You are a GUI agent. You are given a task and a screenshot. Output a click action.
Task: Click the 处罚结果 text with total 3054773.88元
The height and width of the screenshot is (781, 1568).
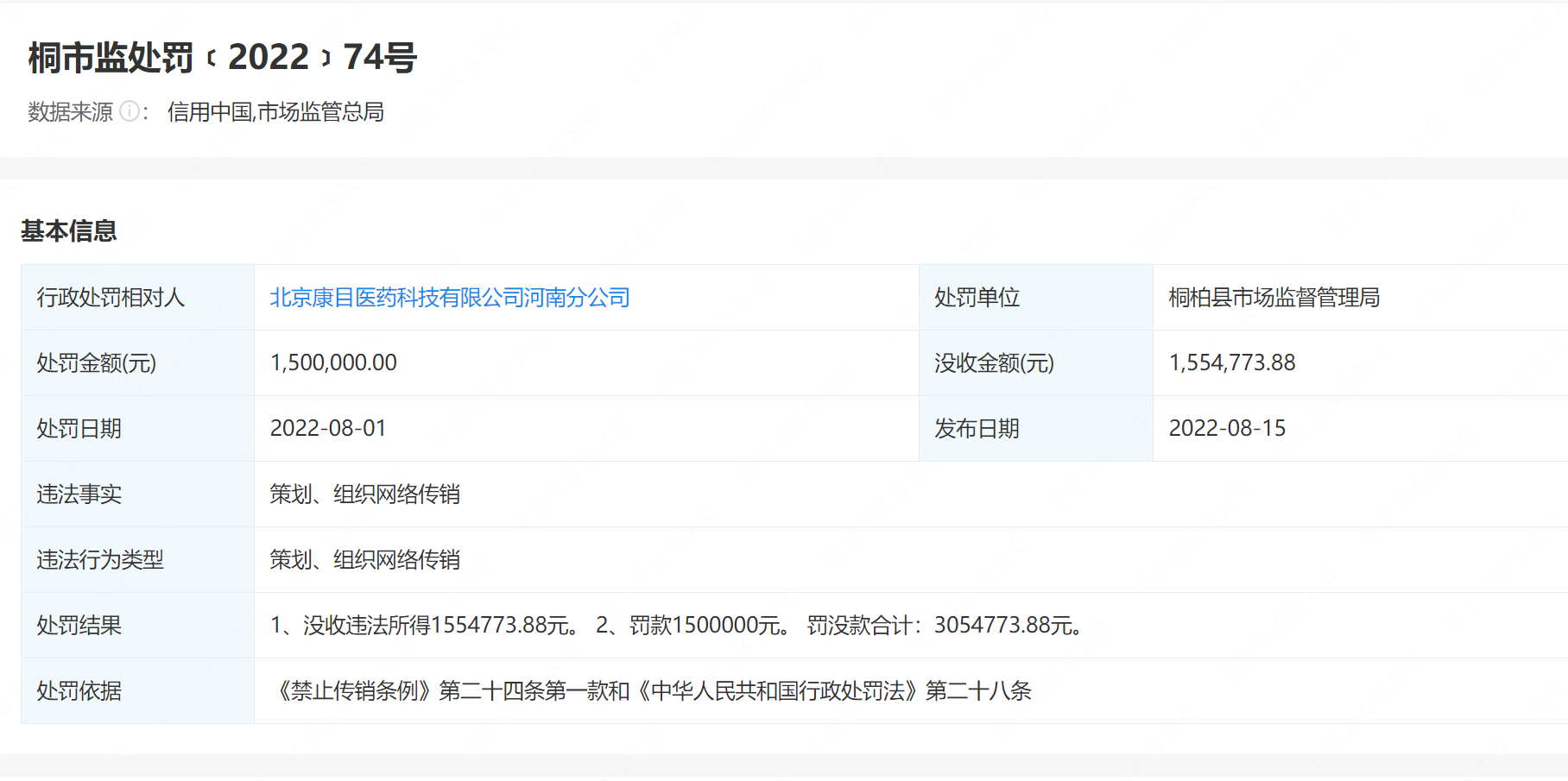(x=678, y=626)
